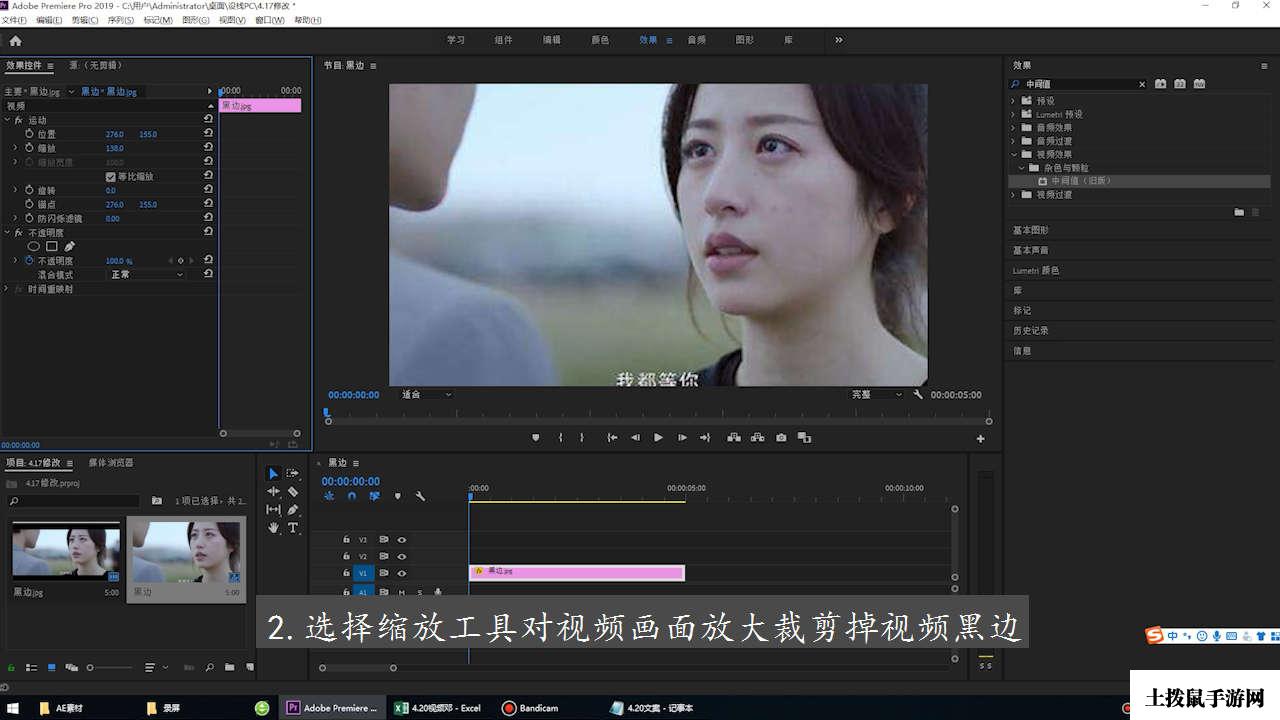Open the 基本图形 panel
Image resolution: width=1280 pixels, height=720 pixels.
pyautogui.click(x=1031, y=230)
